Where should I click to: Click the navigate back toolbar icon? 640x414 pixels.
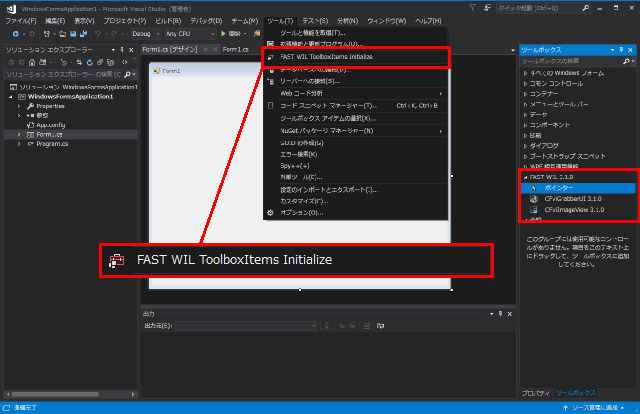pyautogui.click(x=16, y=34)
